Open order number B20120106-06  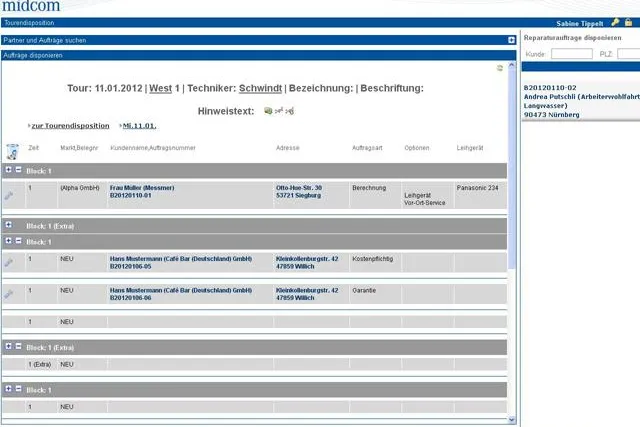pos(131,298)
